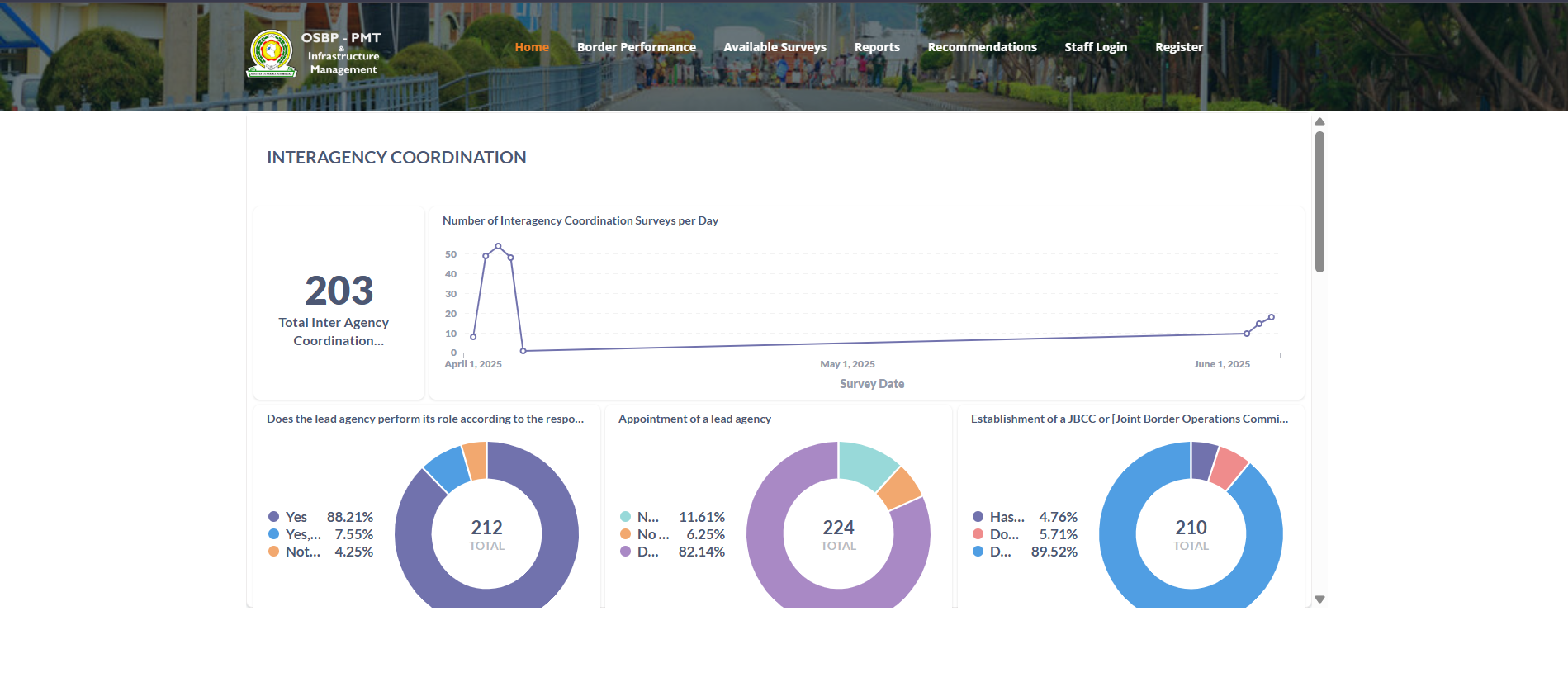Open Available Surveys in navigation
Screen dimensions: 1568x687
click(775, 47)
